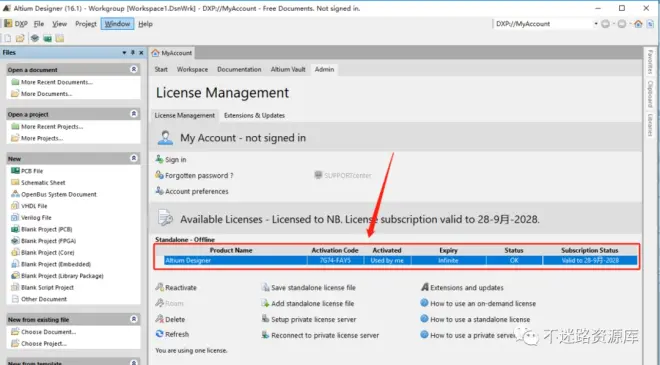Screen dimensions: 660x365
Task: Collapse the Open a project section
Action: click(133, 114)
